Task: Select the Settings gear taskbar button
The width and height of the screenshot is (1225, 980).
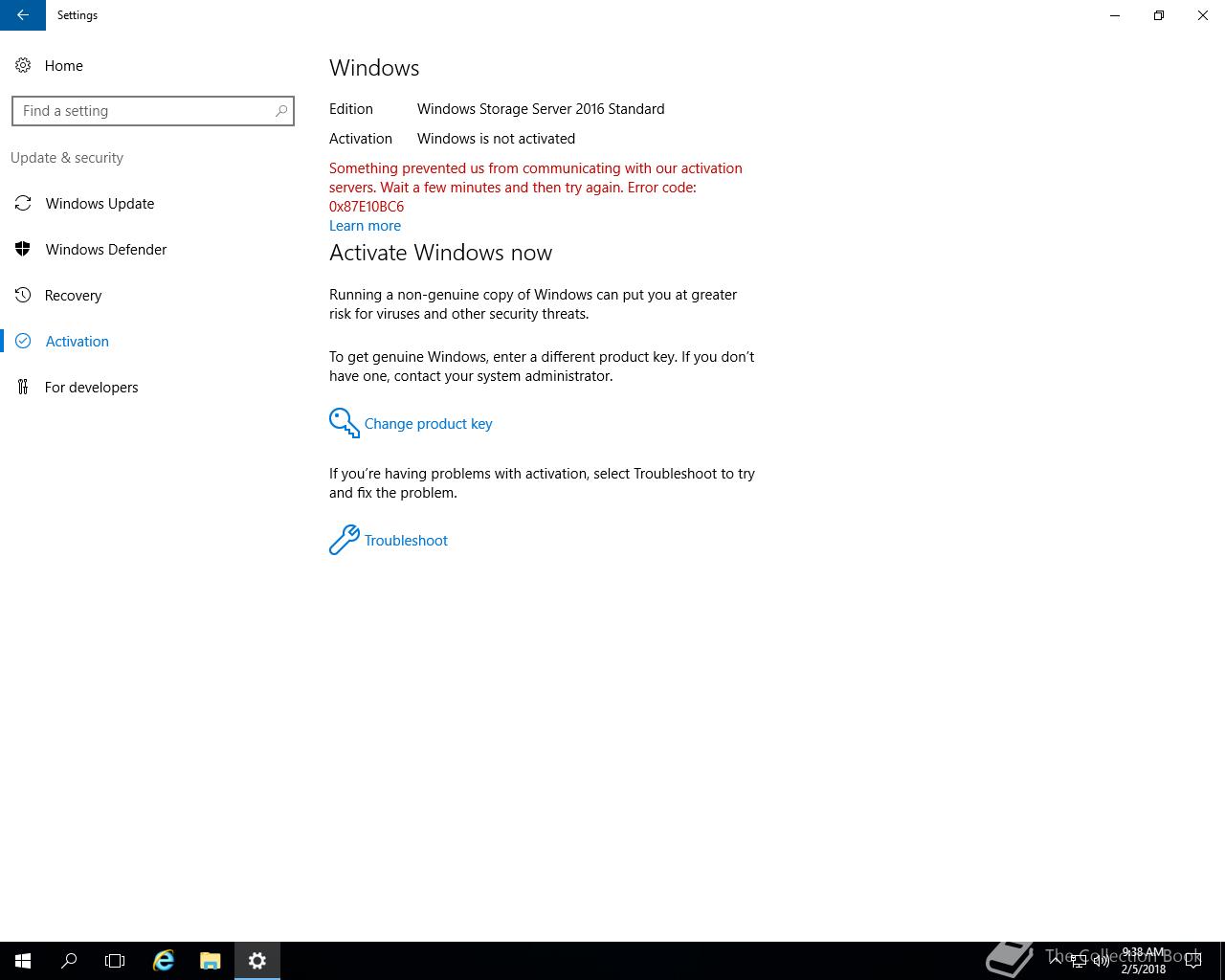Action: pyautogui.click(x=257, y=961)
